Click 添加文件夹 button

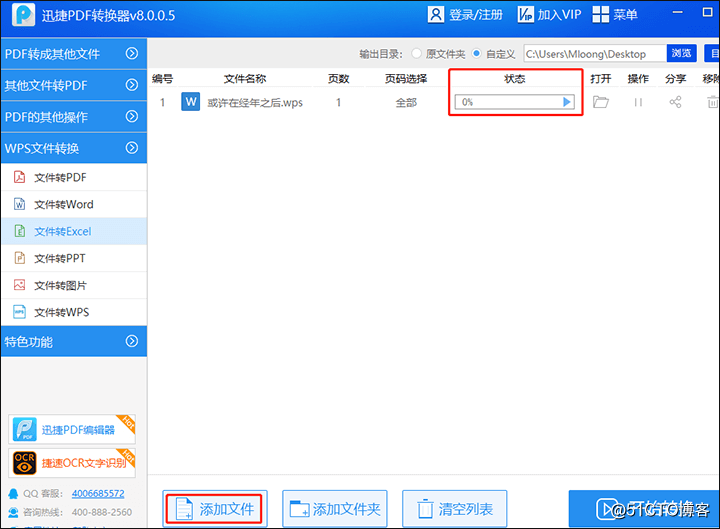pos(335,509)
